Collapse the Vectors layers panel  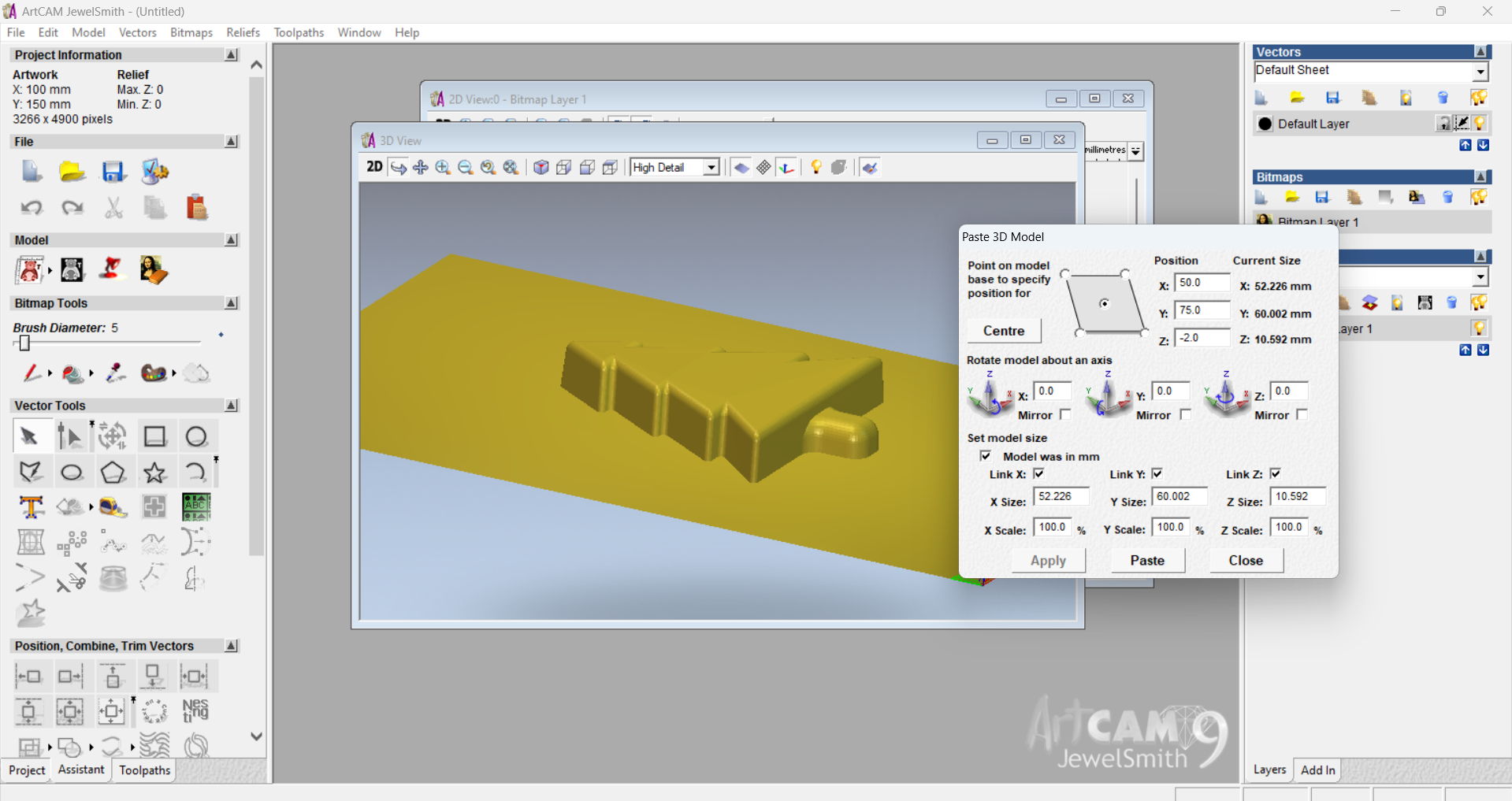point(1480,52)
